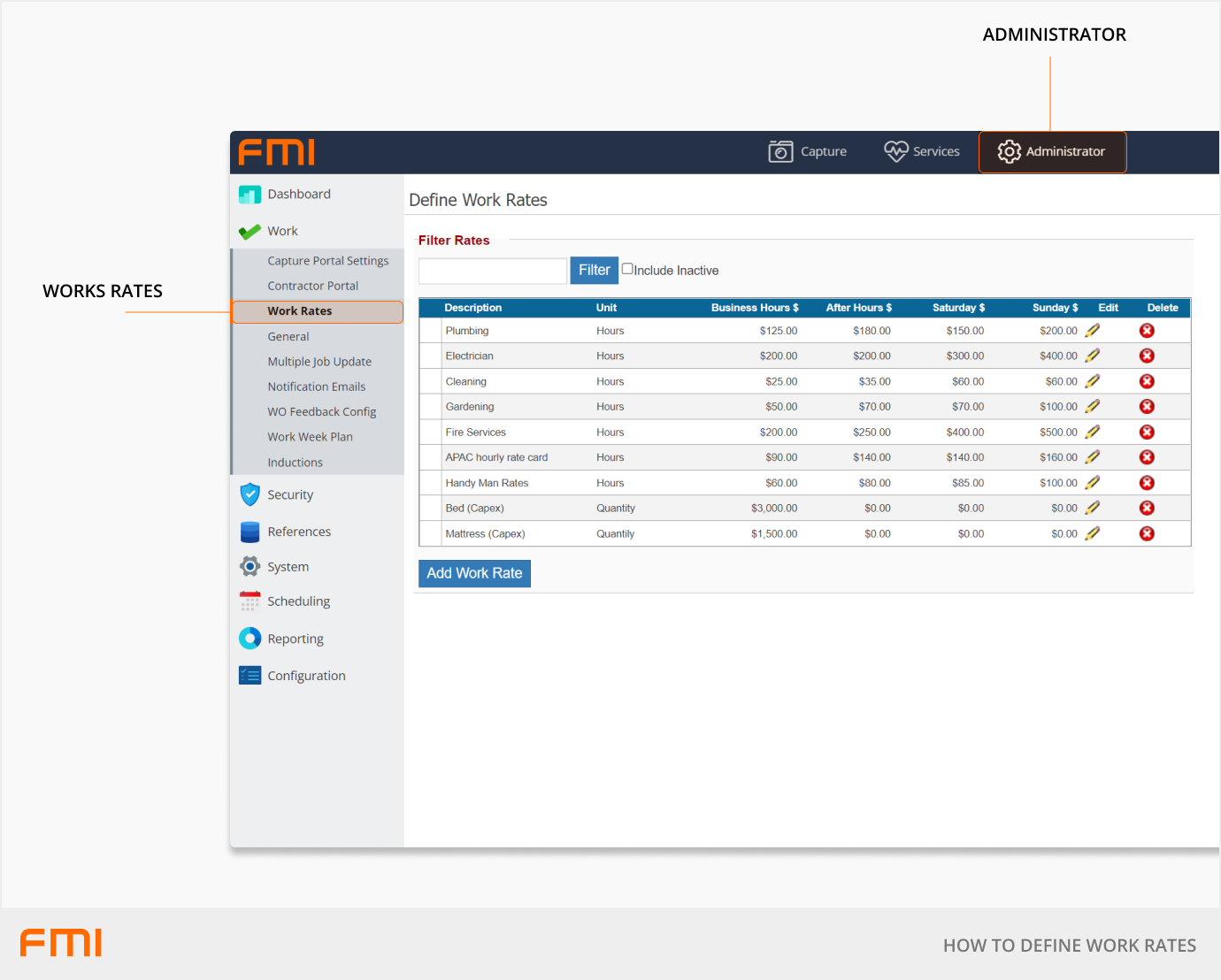The image size is (1221, 980).
Task: Open the Inductions submenu item
Action: 295,463
